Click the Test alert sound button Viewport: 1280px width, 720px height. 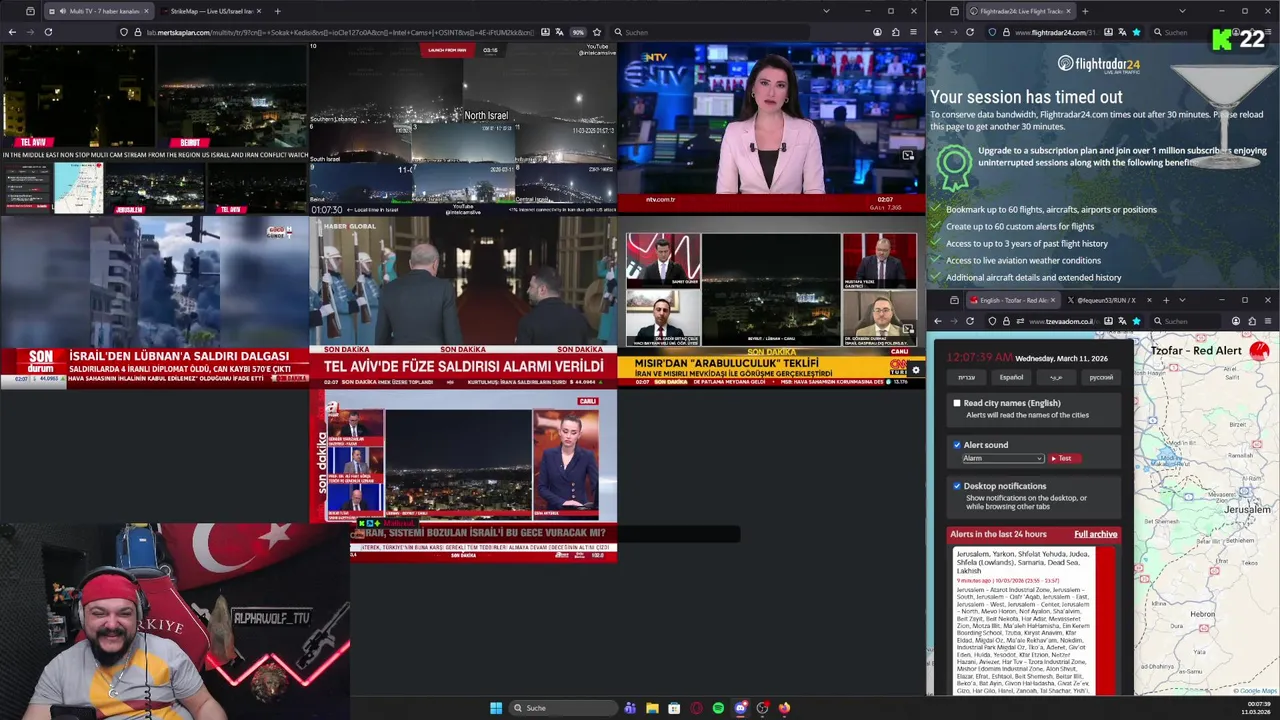click(1063, 458)
